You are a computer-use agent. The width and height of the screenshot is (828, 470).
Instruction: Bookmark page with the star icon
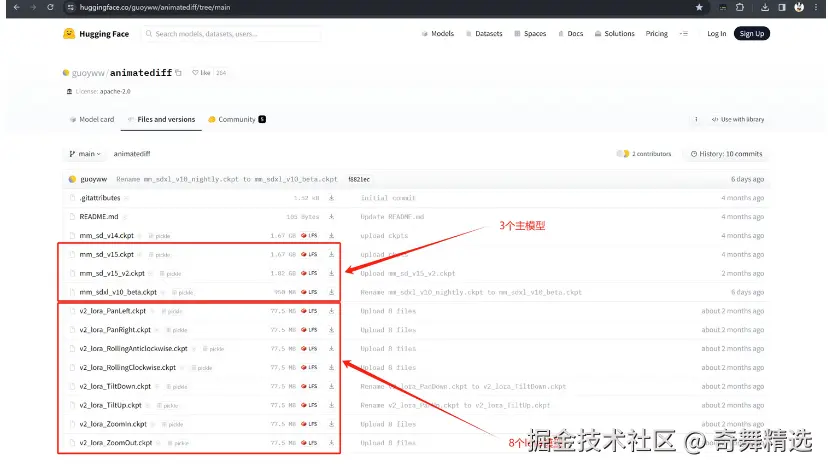coord(699,7)
